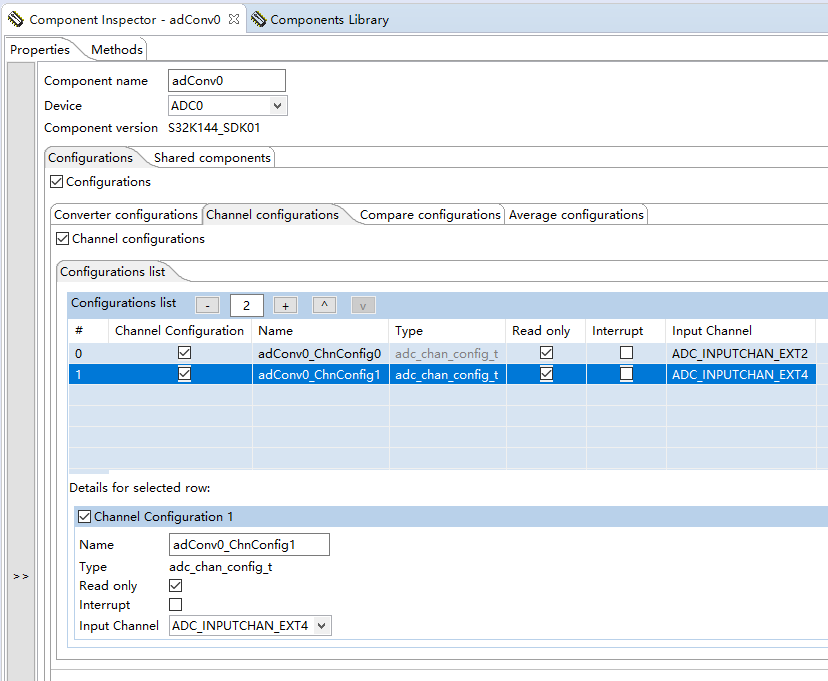The image size is (828, 681).
Task: Toggle Interrupt checkbox in row 0
Action: click(x=626, y=353)
